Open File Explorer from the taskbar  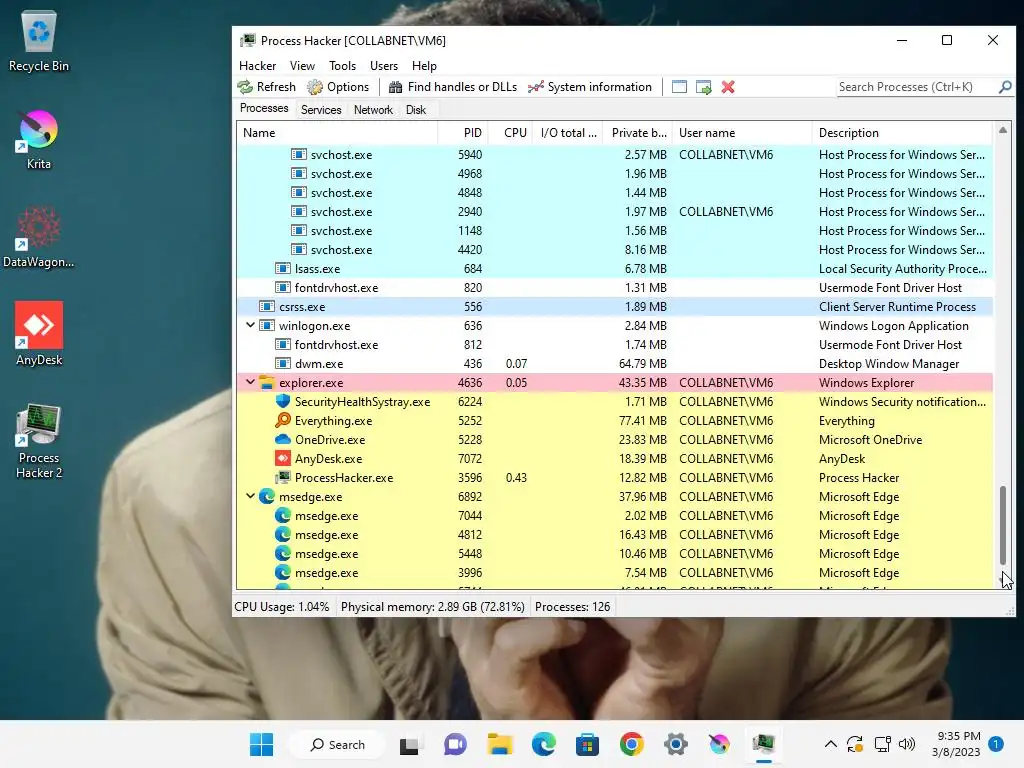coord(500,744)
